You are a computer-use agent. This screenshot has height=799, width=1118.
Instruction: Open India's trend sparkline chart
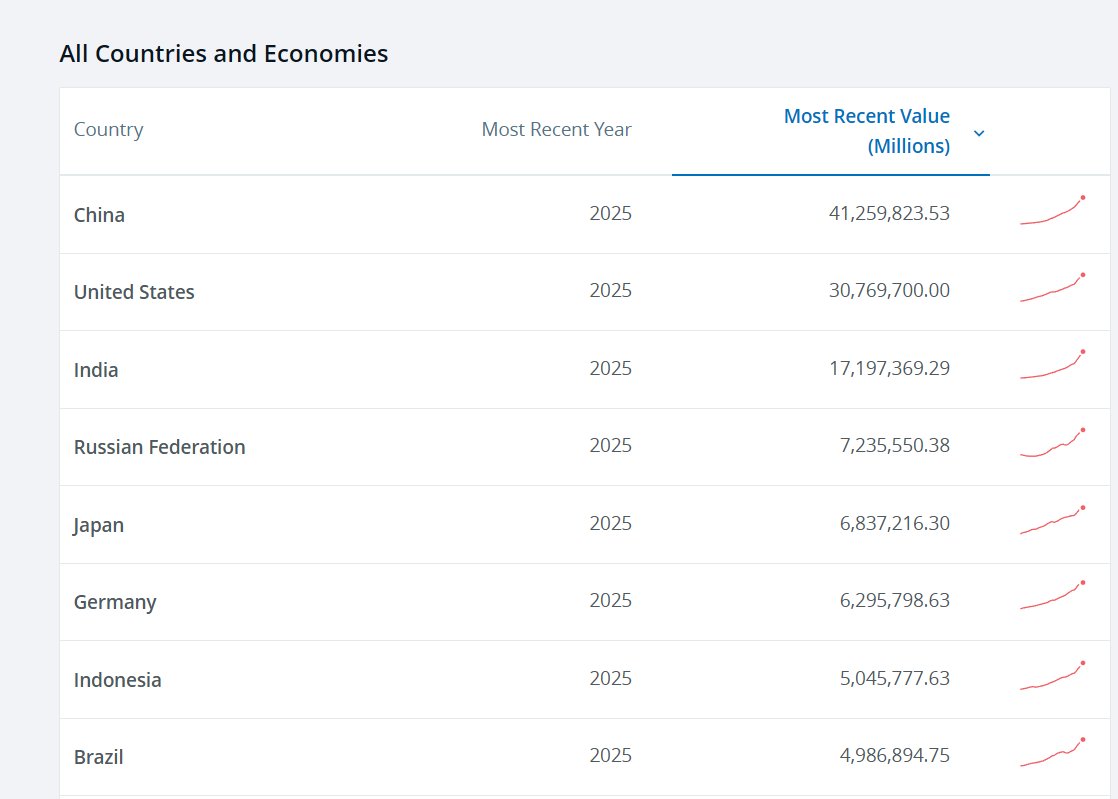click(1052, 365)
